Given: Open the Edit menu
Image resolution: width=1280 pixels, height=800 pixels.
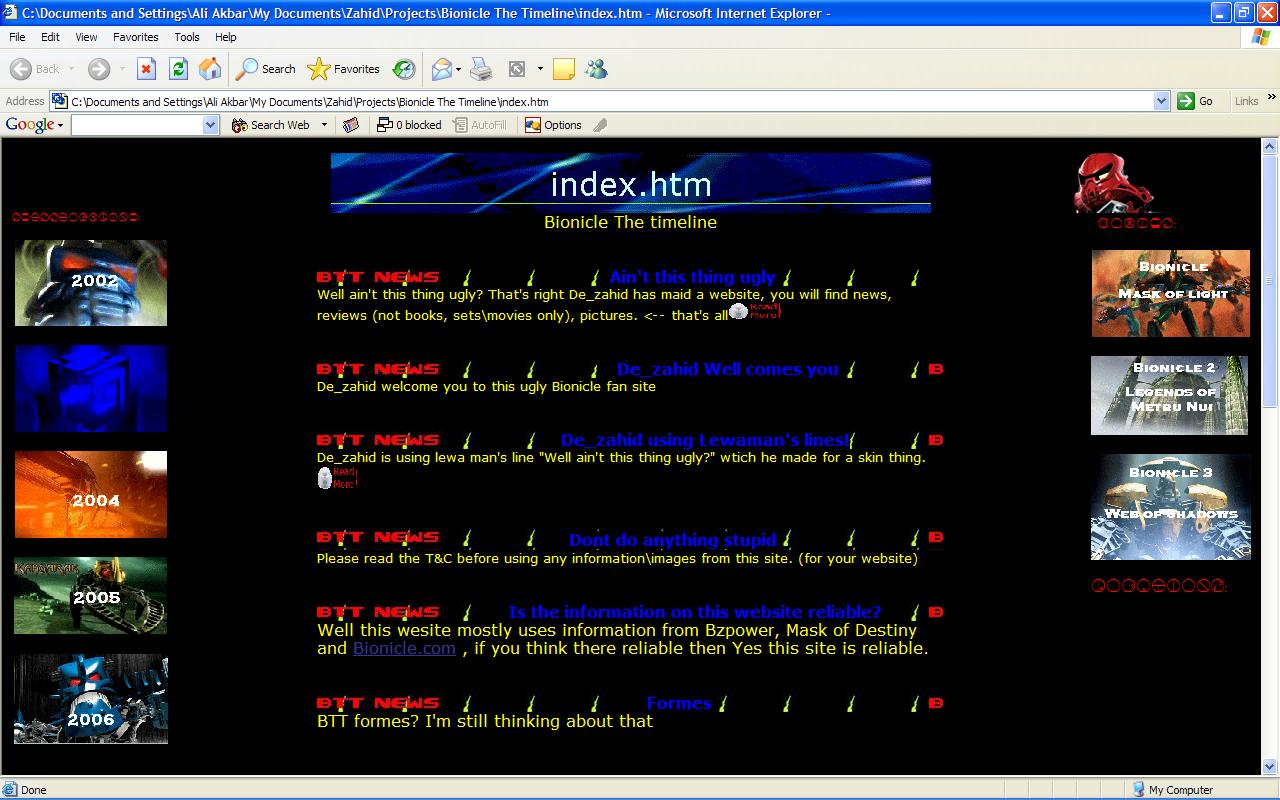Looking at the screenshot, I should 50,37.
